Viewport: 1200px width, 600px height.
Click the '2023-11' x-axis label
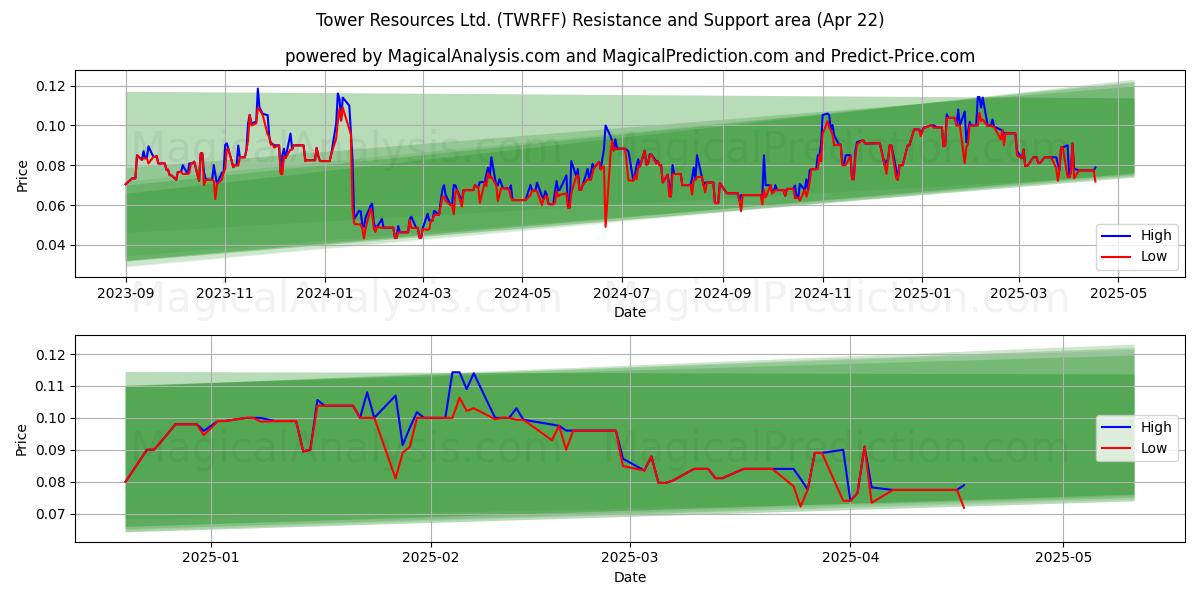[224, 294]
